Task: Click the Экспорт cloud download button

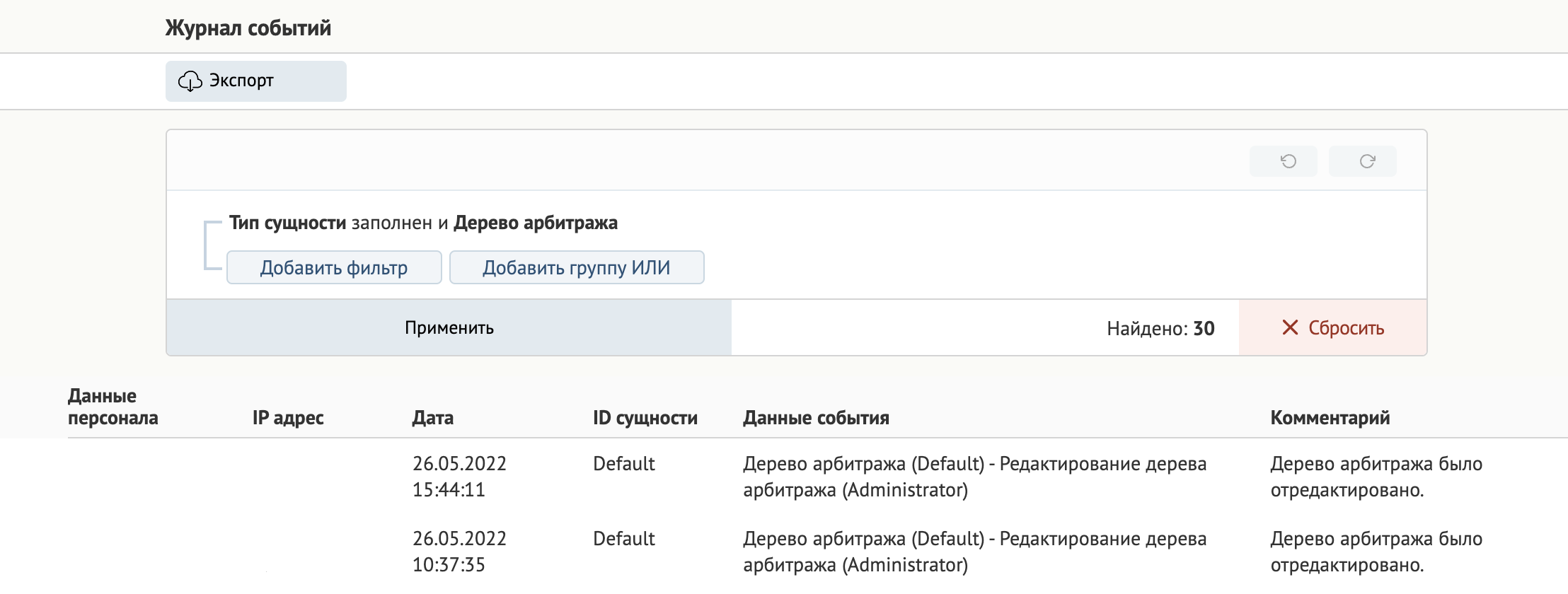Action: coord(255,81)
